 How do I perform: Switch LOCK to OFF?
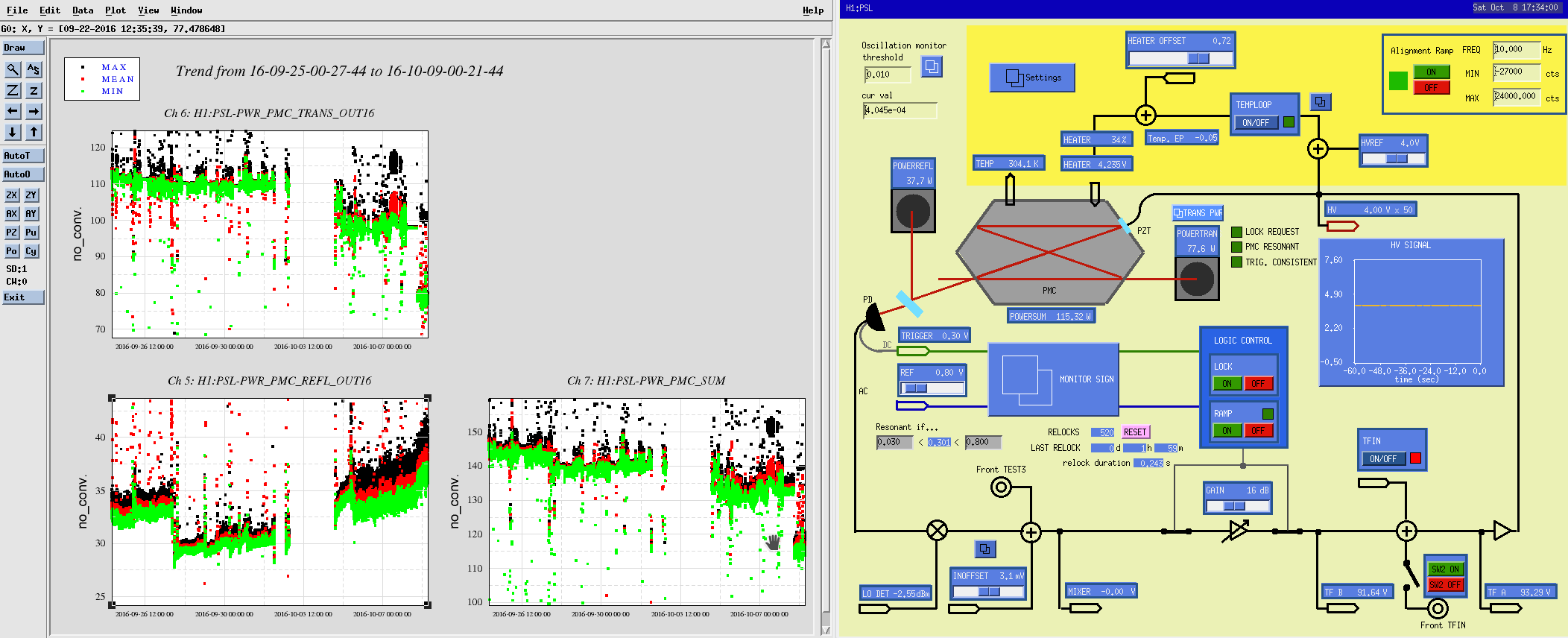tap(1258, 384)
